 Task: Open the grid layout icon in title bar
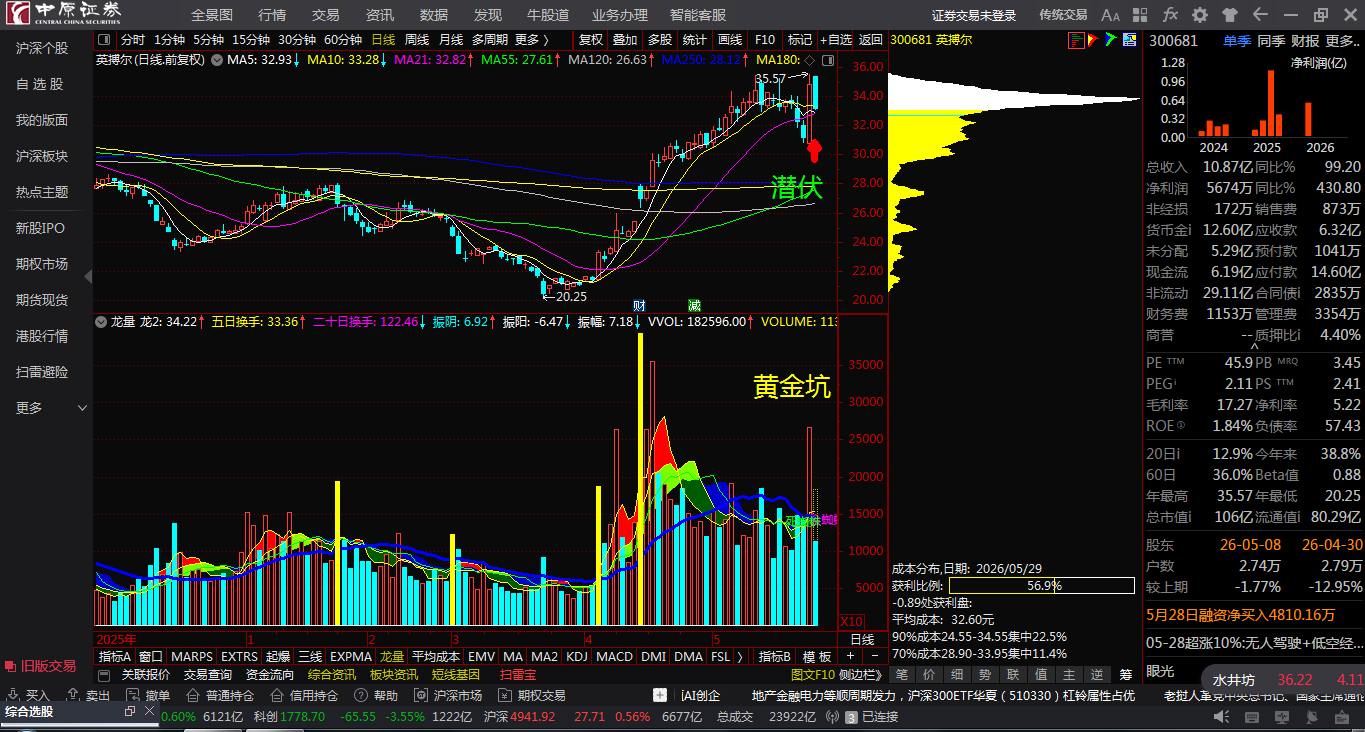(1141, 15)
